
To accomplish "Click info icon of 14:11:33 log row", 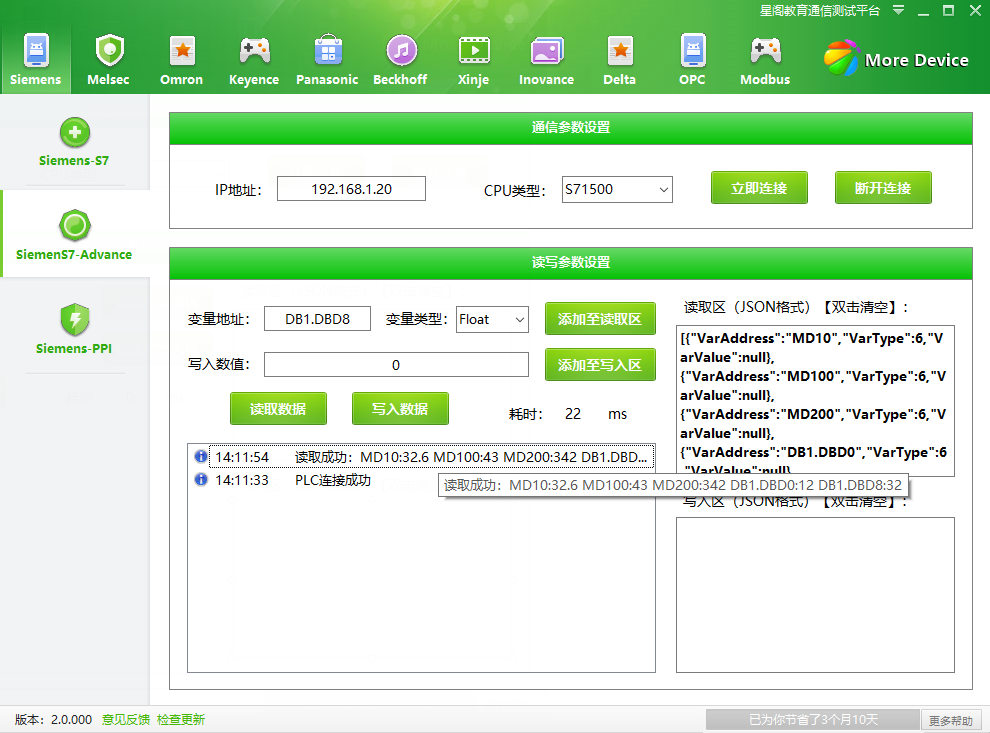I will pyautogui.click(x=201, y=480).
